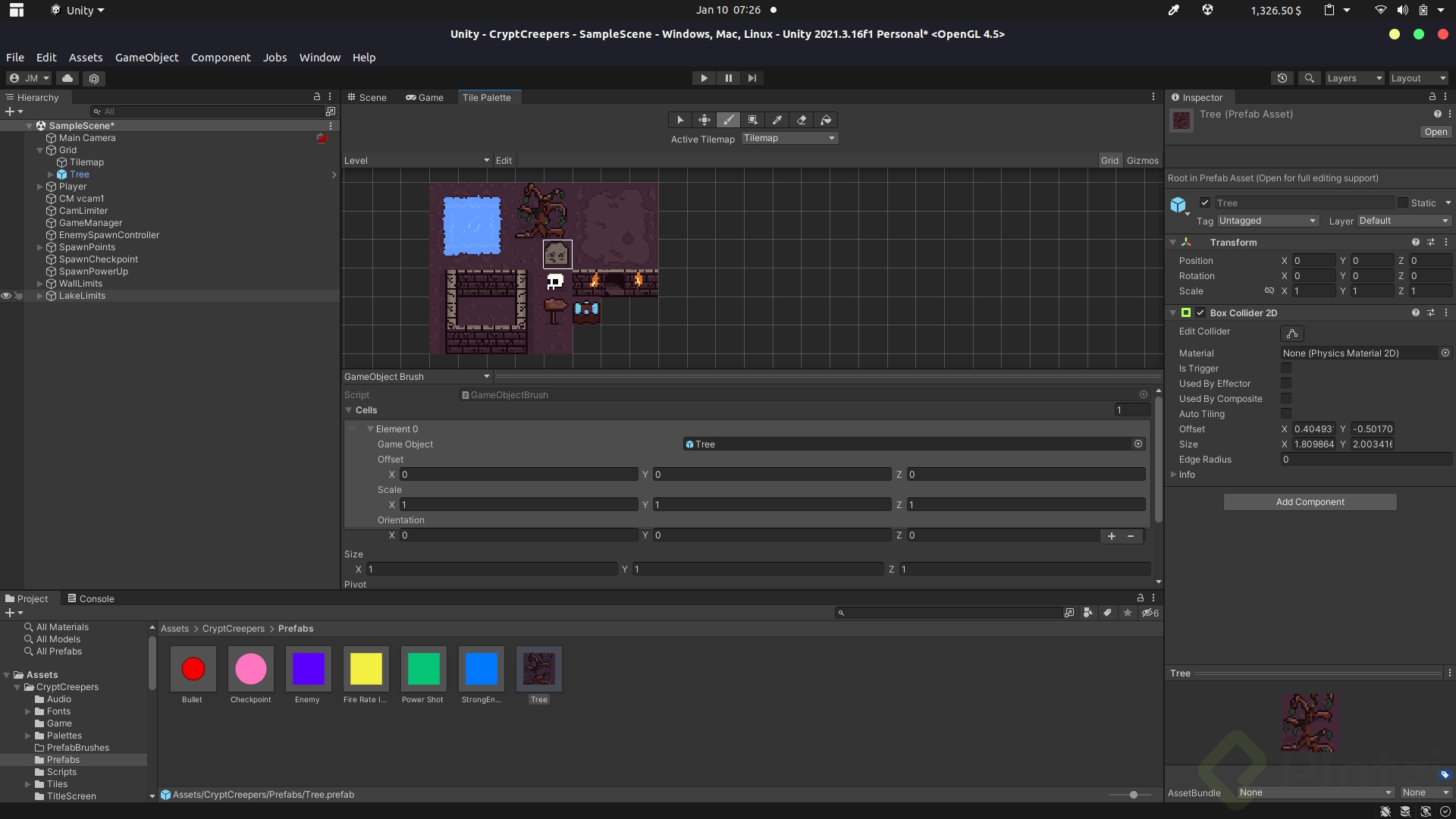Screen dimensions: 1456x819
Task: Activate the Box Select tool in Tile Palette
Action: click(753, 120)
